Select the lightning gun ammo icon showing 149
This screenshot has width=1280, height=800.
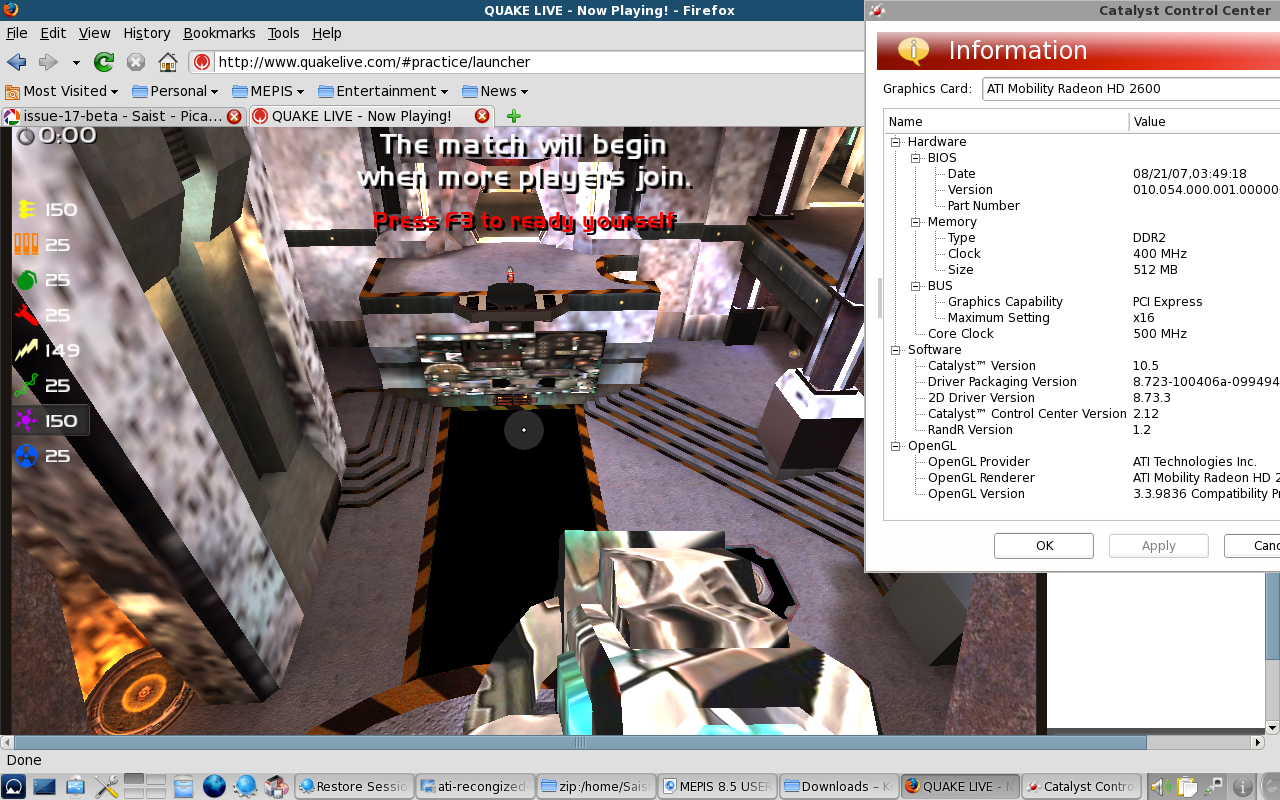(x=26, y=350)
